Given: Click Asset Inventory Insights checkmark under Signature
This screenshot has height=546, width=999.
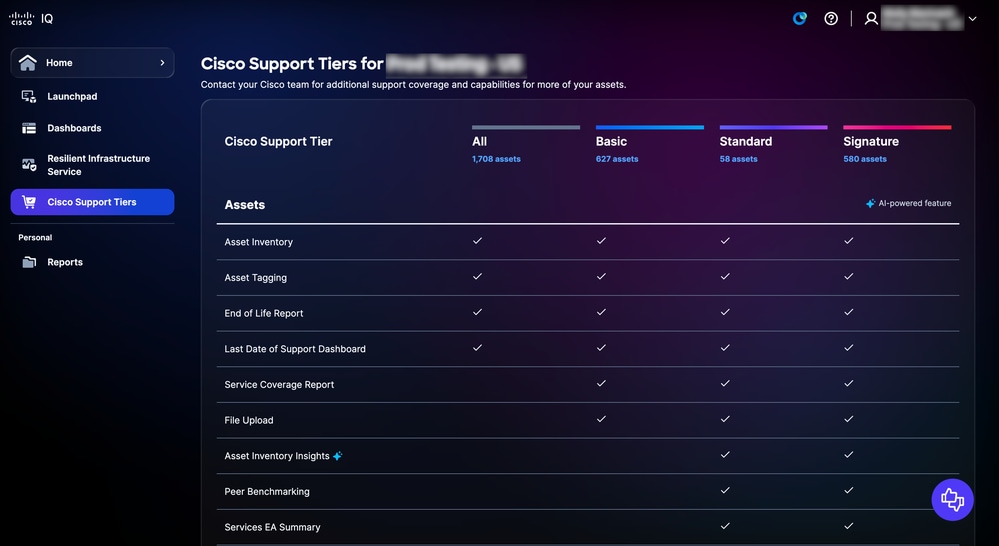Looking at the screenshot, I should coord(848,455).
